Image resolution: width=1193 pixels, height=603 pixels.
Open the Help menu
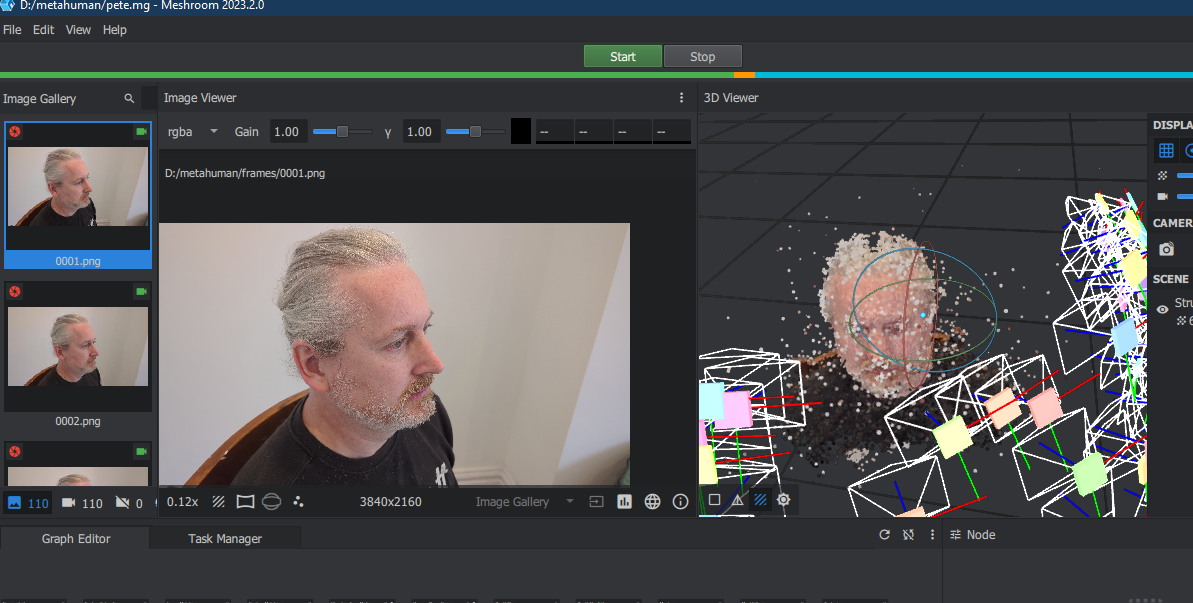click(115, 30)
